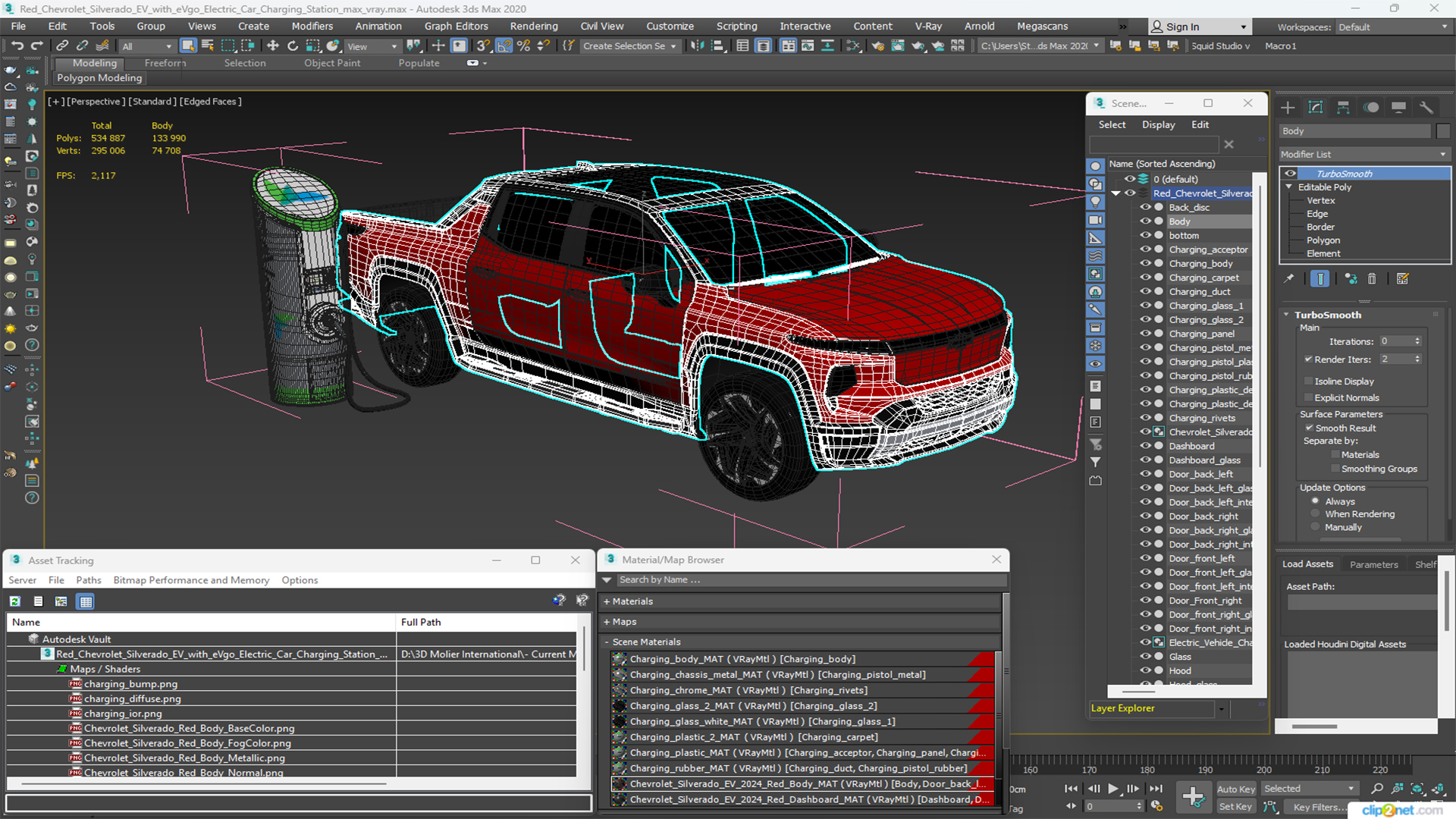Collapse Red_Chevrolet_Silverado tree node in Scene Explorer
1456x819 pixels.
coord(1116,193)
